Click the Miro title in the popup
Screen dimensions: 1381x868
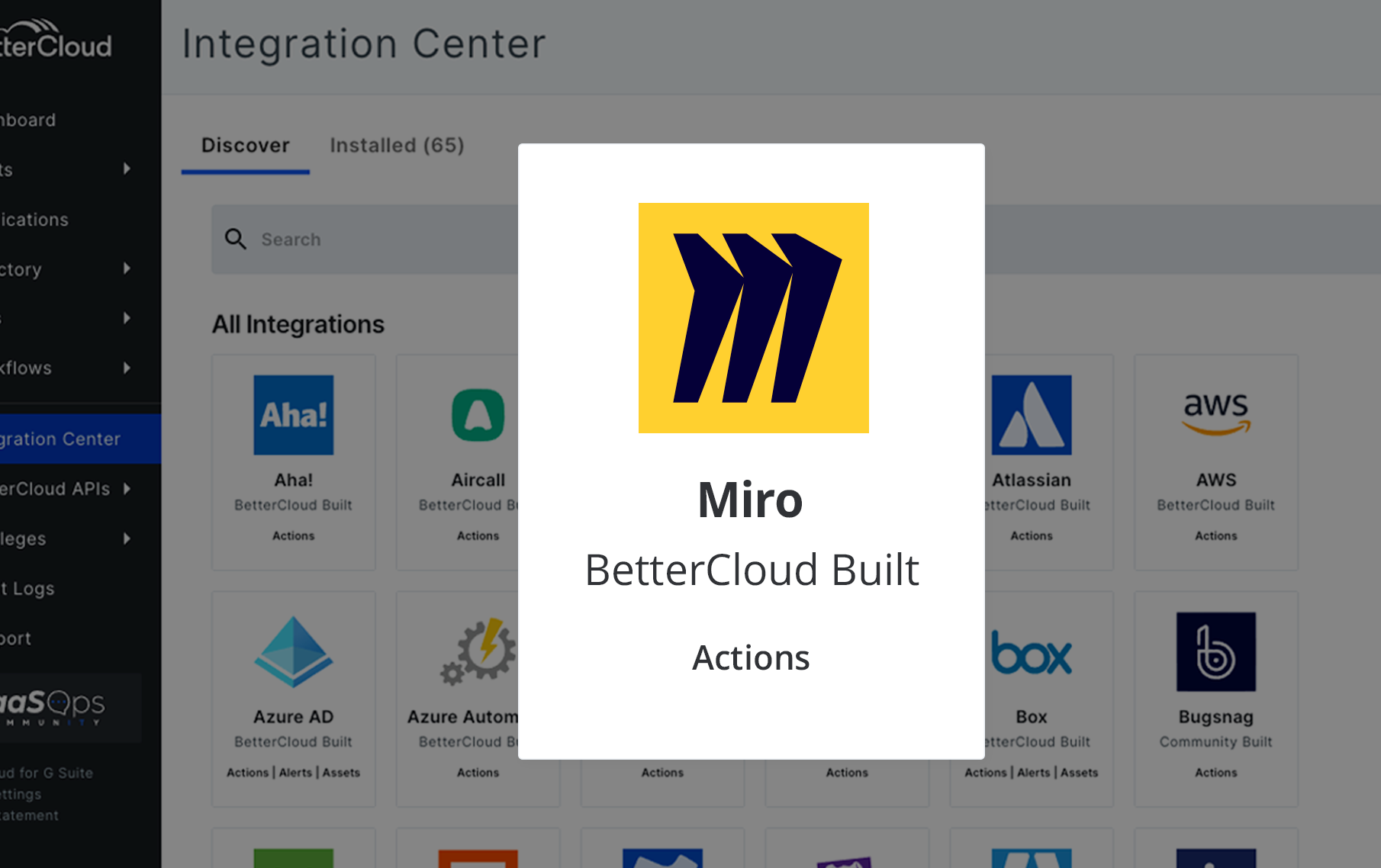751,500
